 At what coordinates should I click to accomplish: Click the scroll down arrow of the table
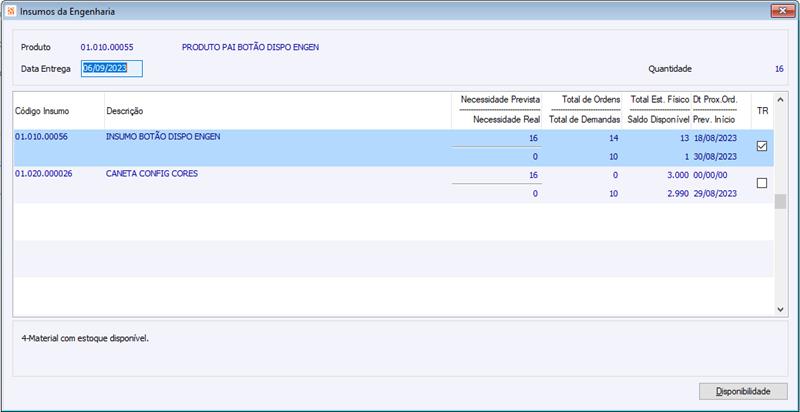(x=780, y=309)
